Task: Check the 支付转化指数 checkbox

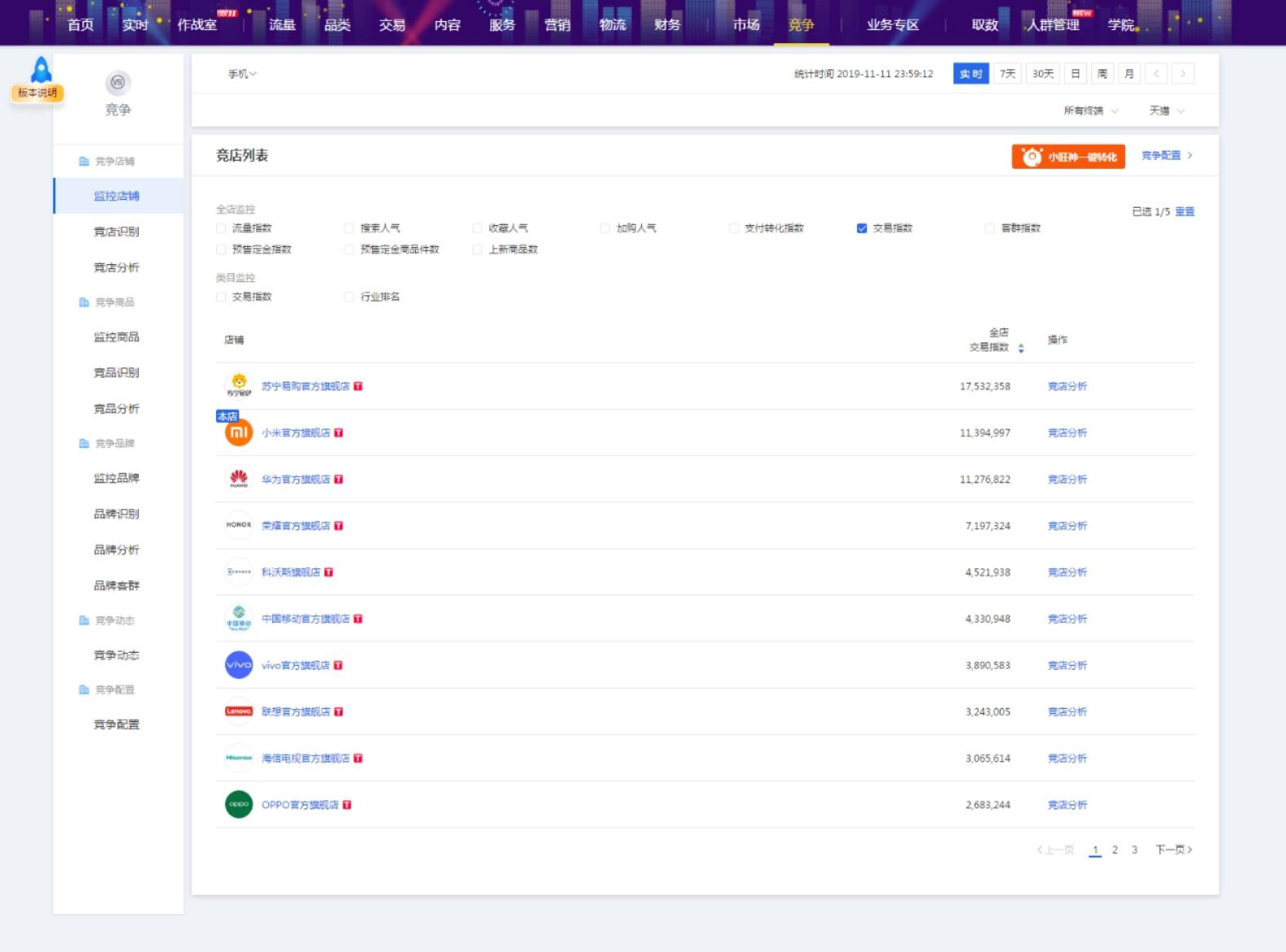Action: tap(733, 228)
